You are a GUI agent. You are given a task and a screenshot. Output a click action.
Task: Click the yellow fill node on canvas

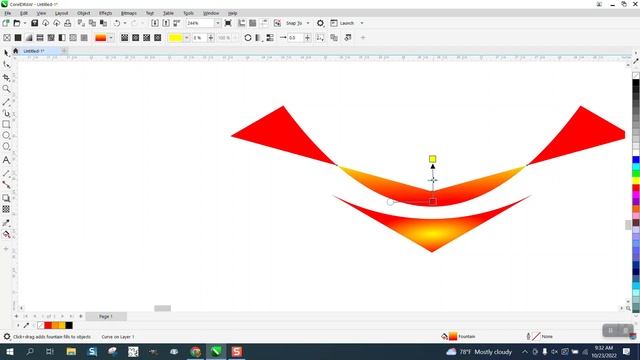tap(432, 159)
